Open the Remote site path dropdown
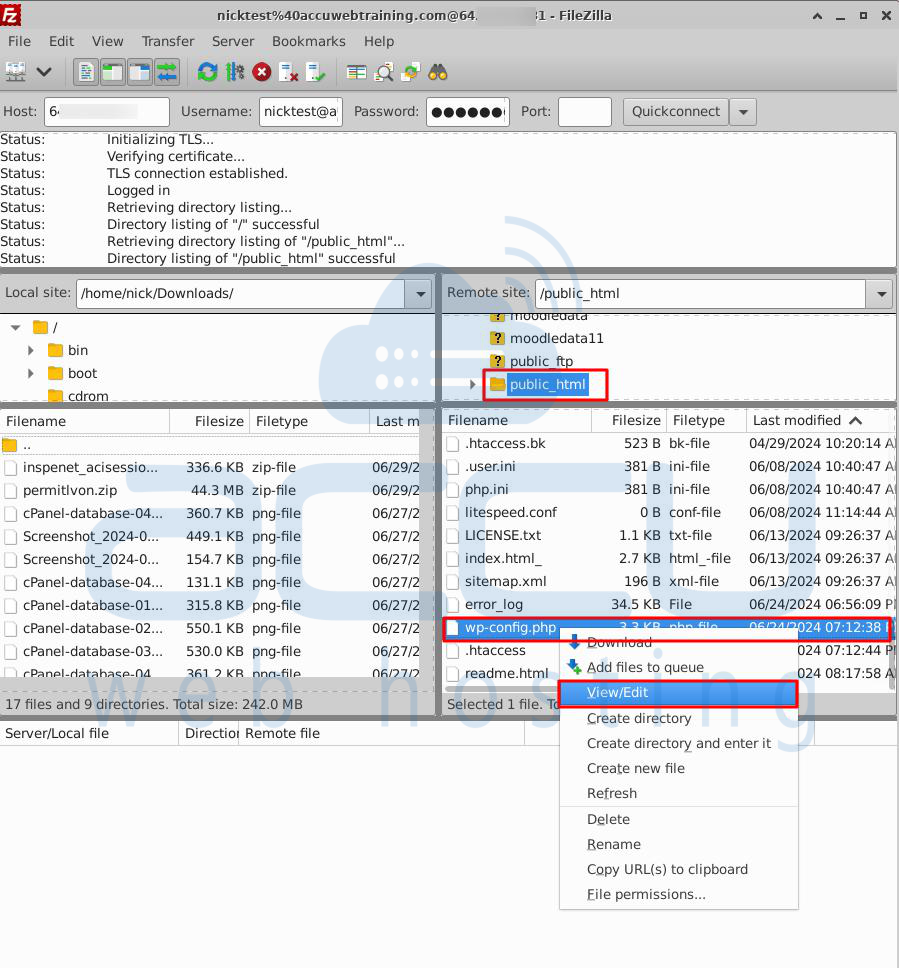 coord(881,294)
